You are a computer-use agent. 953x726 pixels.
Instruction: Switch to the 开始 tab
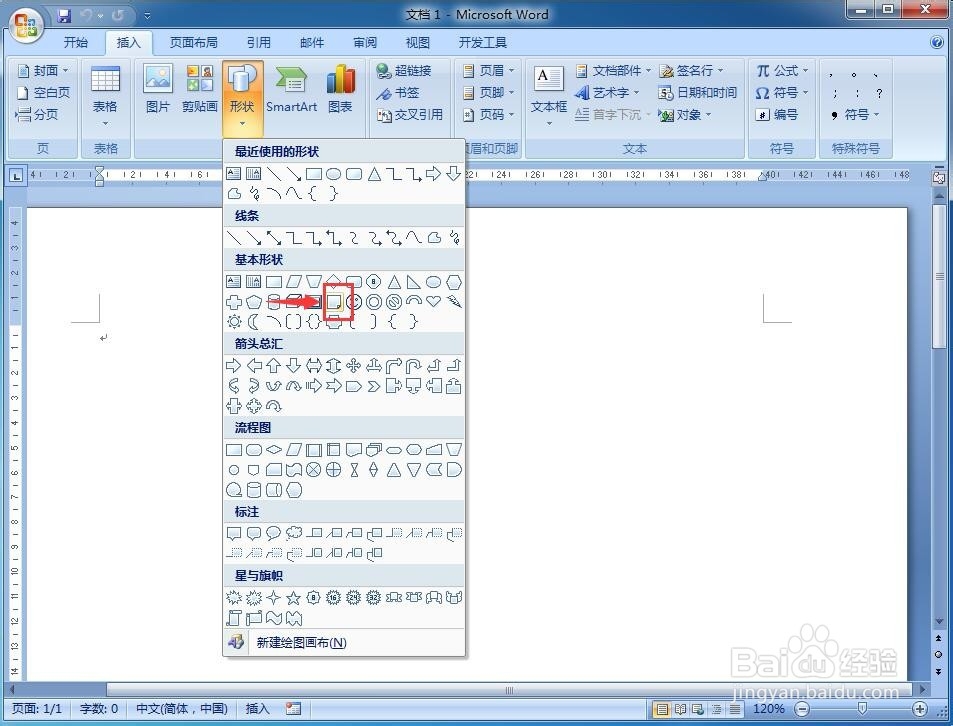(x=76, y=42)
